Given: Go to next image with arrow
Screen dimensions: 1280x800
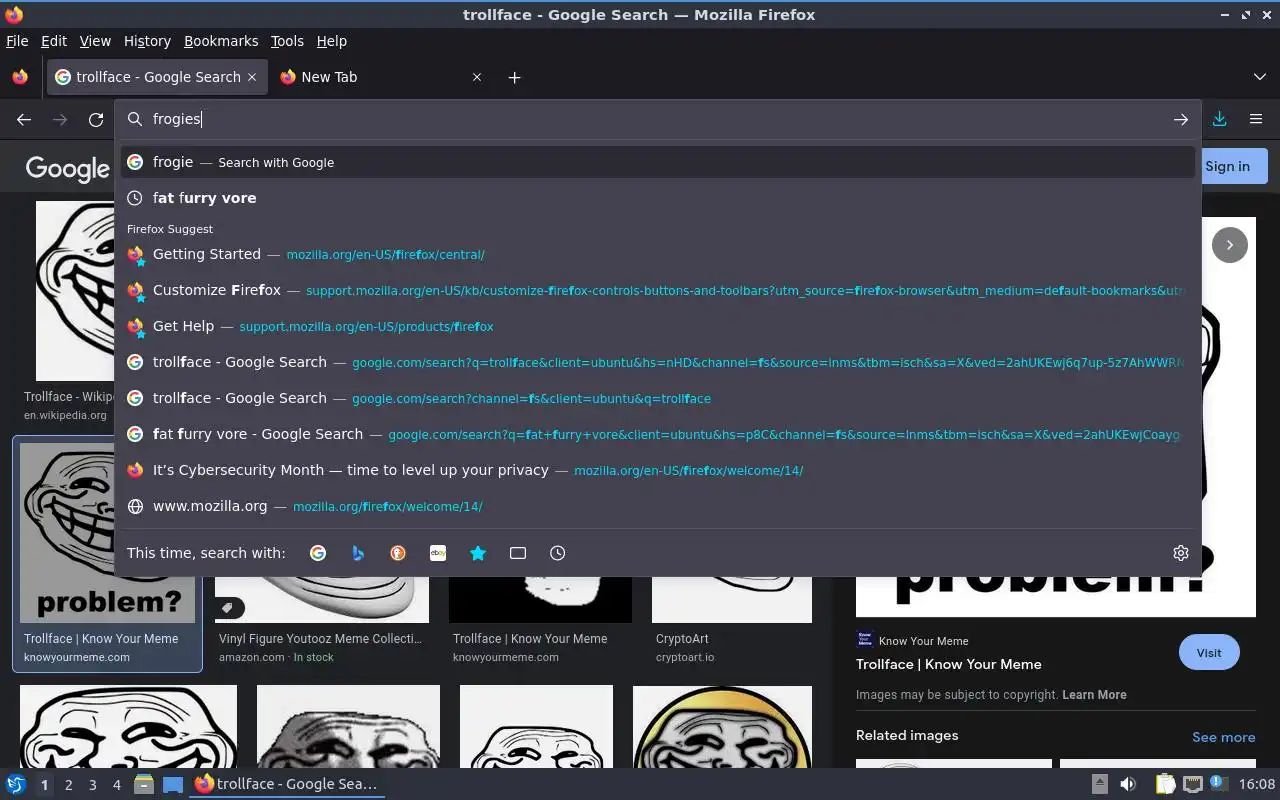Looking at the screenshot, I should 1230,245.
